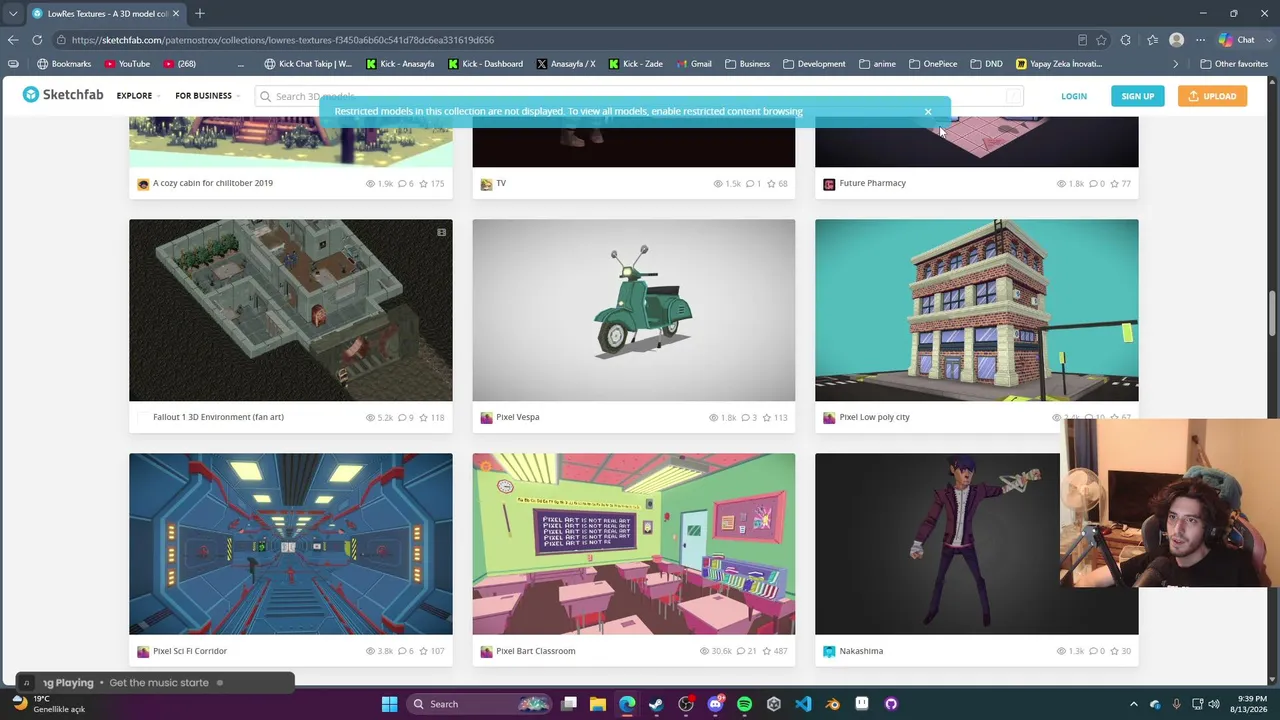Click the author avatar beside Pixel Bart Classroom
Viewport: 1280px width, 720px height.
click(486, 652)
